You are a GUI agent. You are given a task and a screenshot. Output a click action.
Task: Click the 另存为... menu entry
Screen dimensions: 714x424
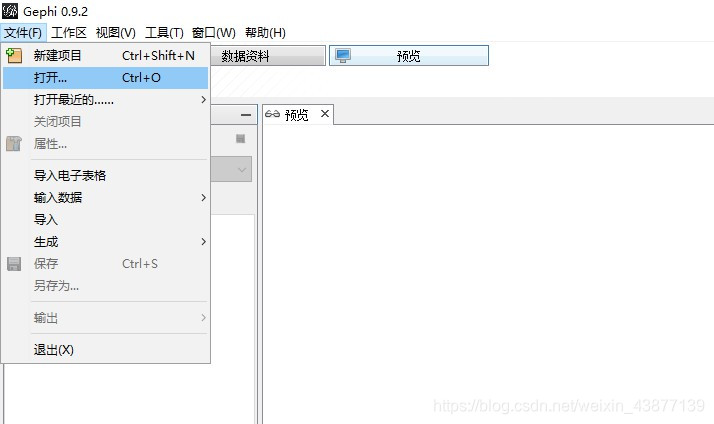coord(106,286)
